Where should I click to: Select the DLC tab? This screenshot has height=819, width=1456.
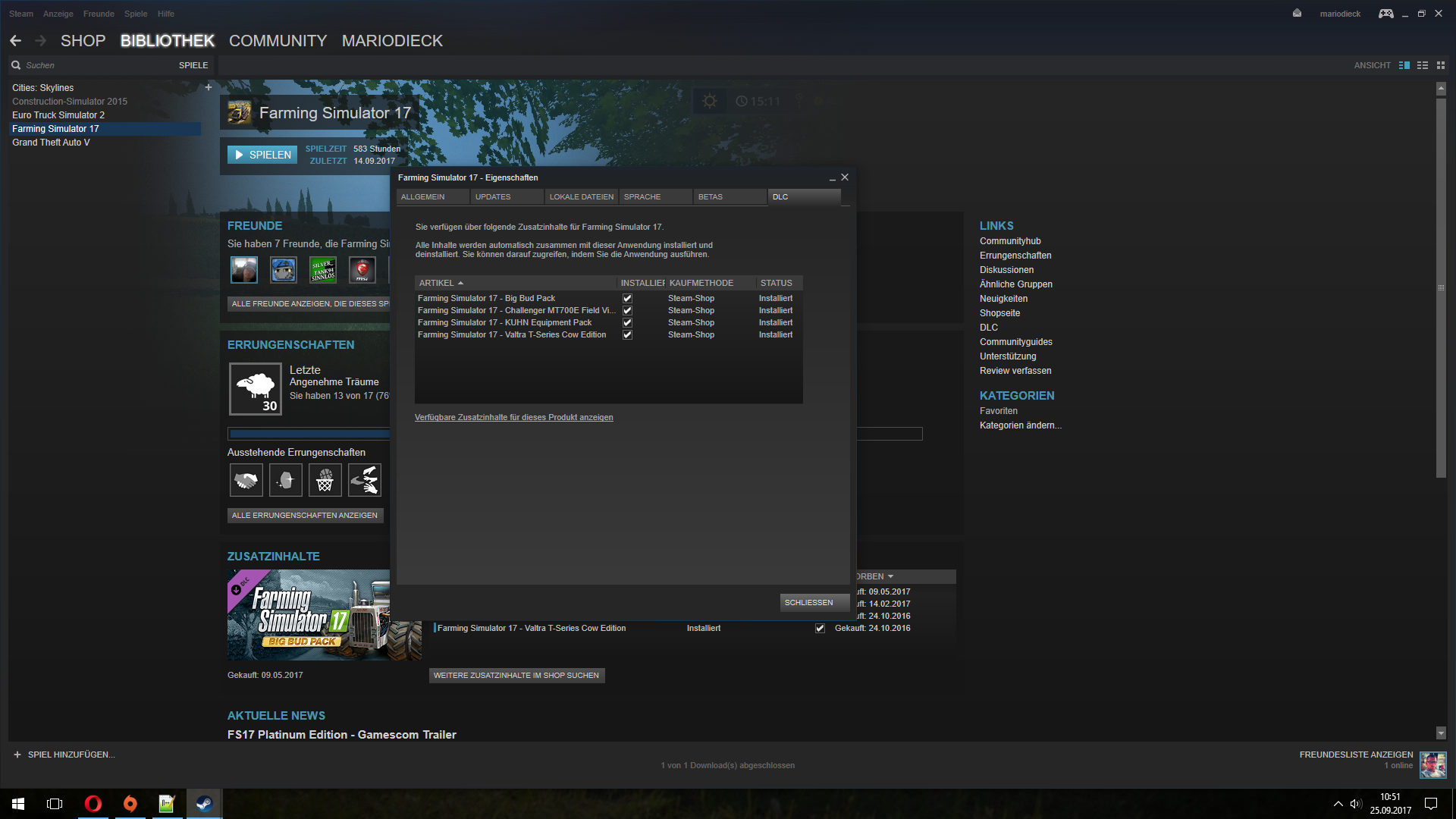(x=805, y=197)
